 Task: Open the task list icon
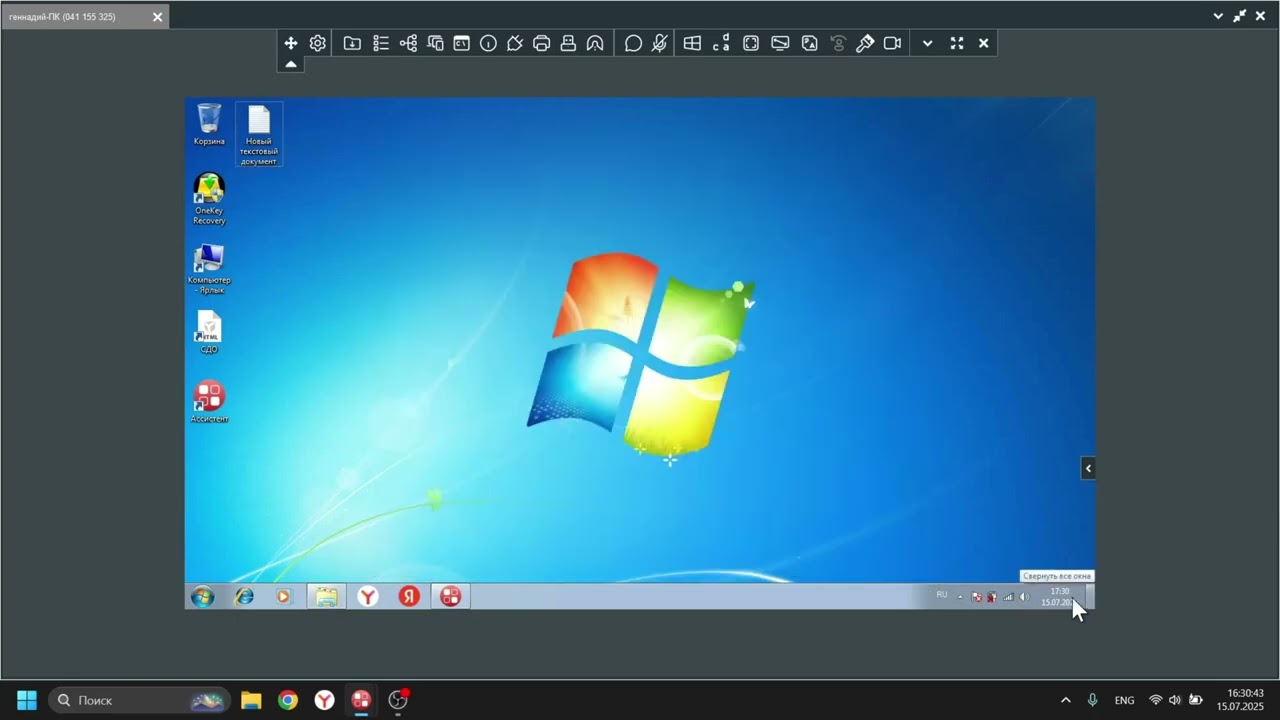click(381, 43)
